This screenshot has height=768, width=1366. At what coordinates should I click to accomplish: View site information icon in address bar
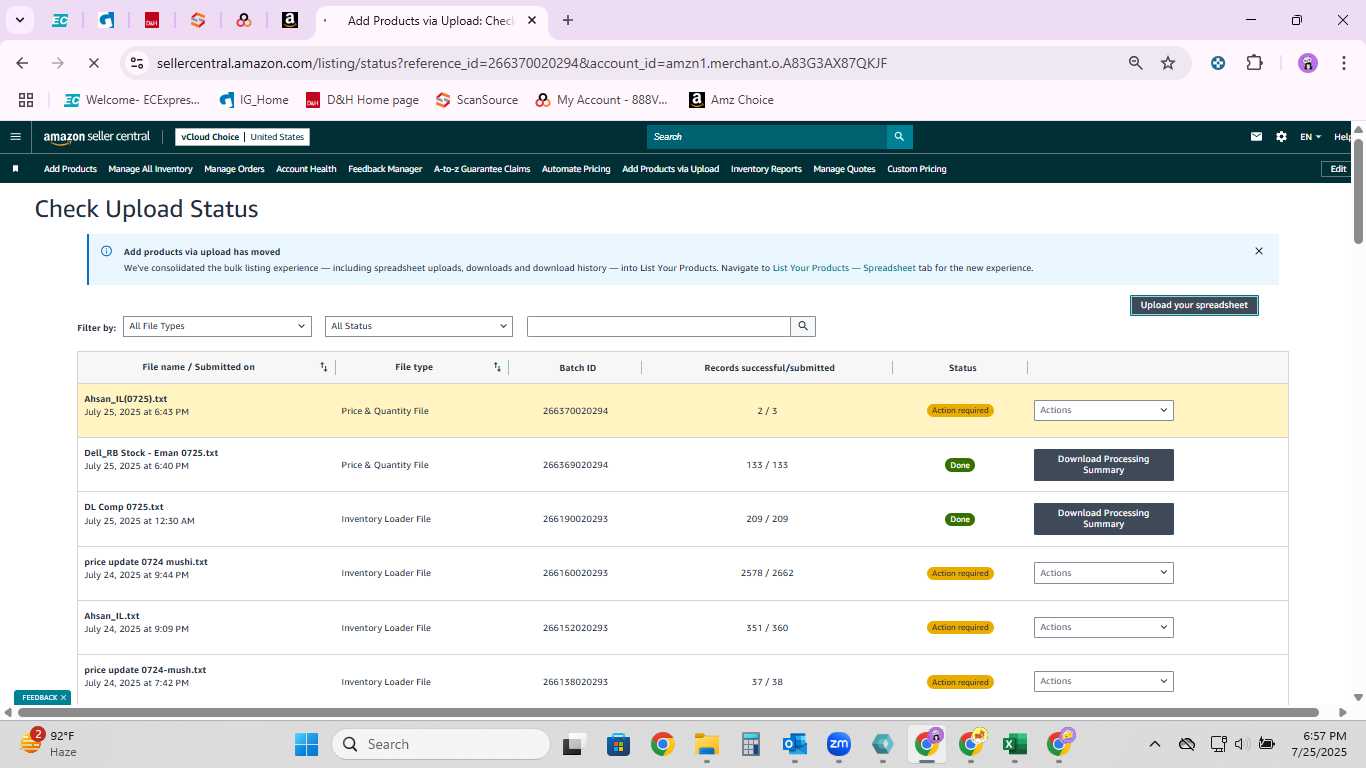coord(137,63)
